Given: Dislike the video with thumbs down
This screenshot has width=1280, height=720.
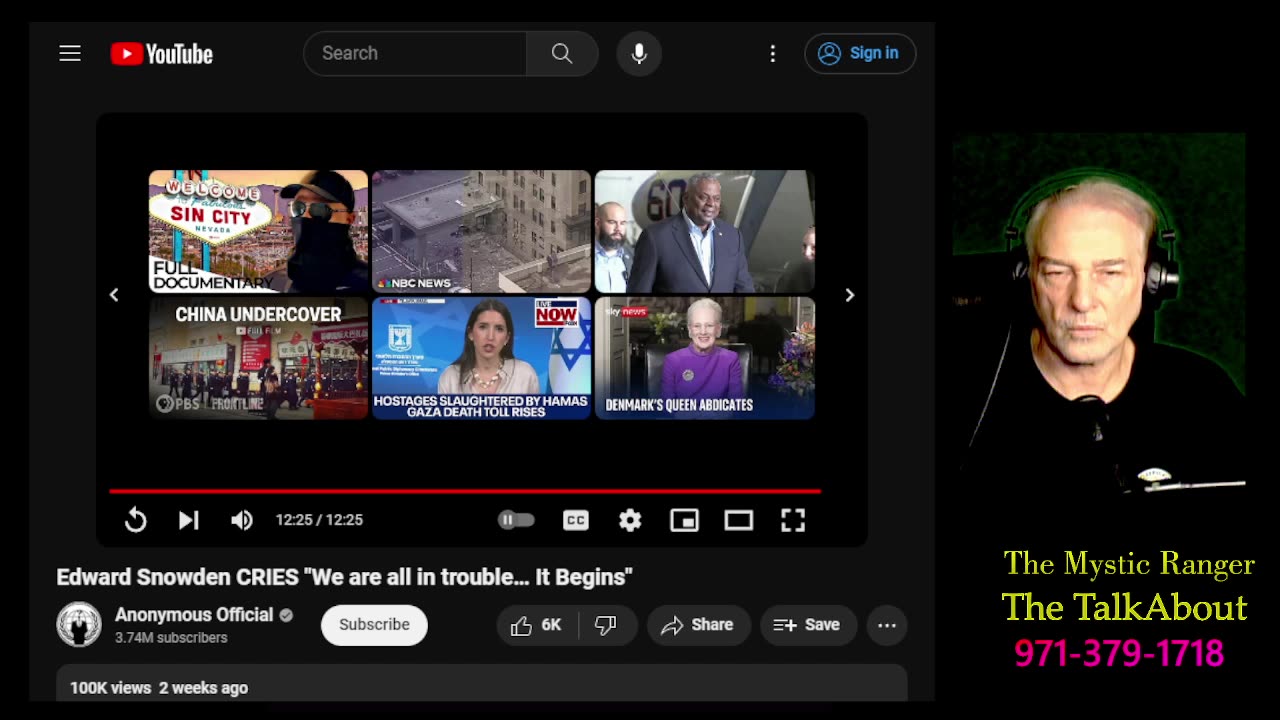Looking at the screenshot, I should click(606, 625).
